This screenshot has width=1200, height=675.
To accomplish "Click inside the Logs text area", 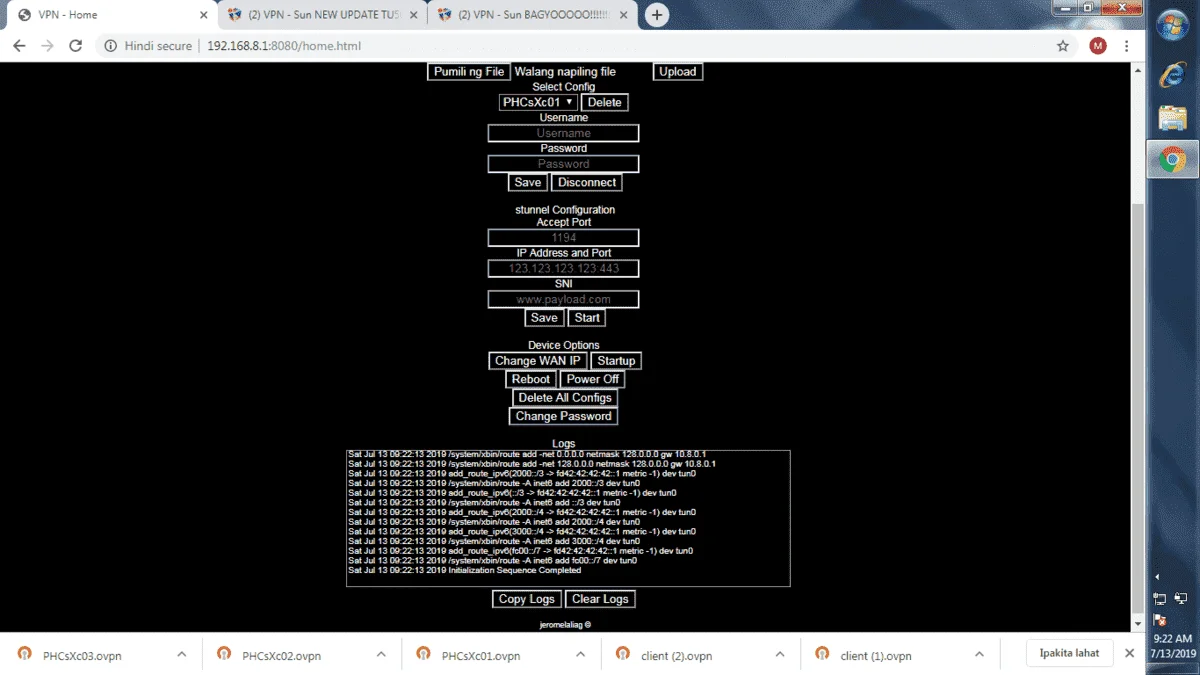I will (x=568, y=518).
